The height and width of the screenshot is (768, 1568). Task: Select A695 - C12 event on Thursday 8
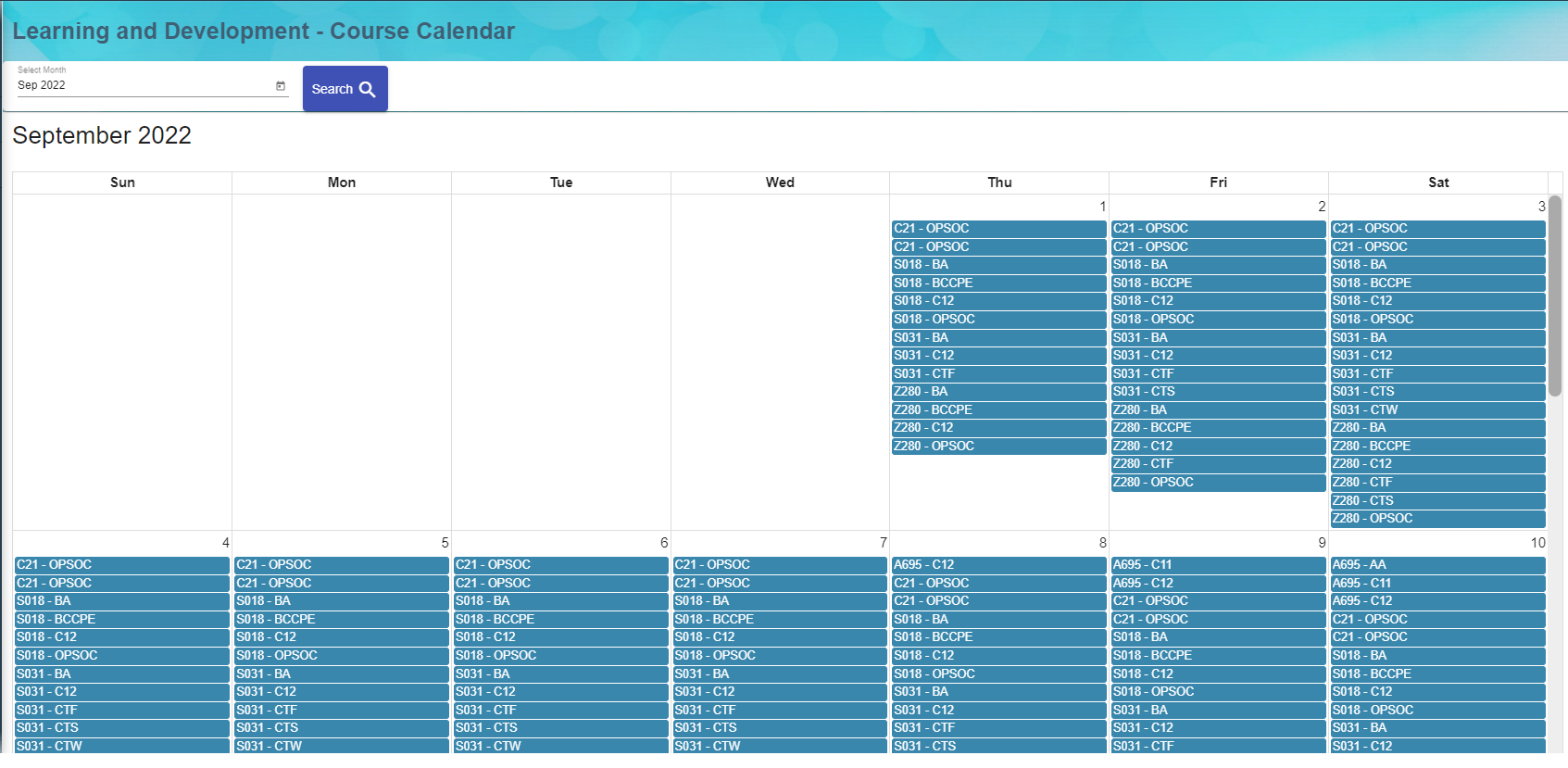[x=998, y=565]
